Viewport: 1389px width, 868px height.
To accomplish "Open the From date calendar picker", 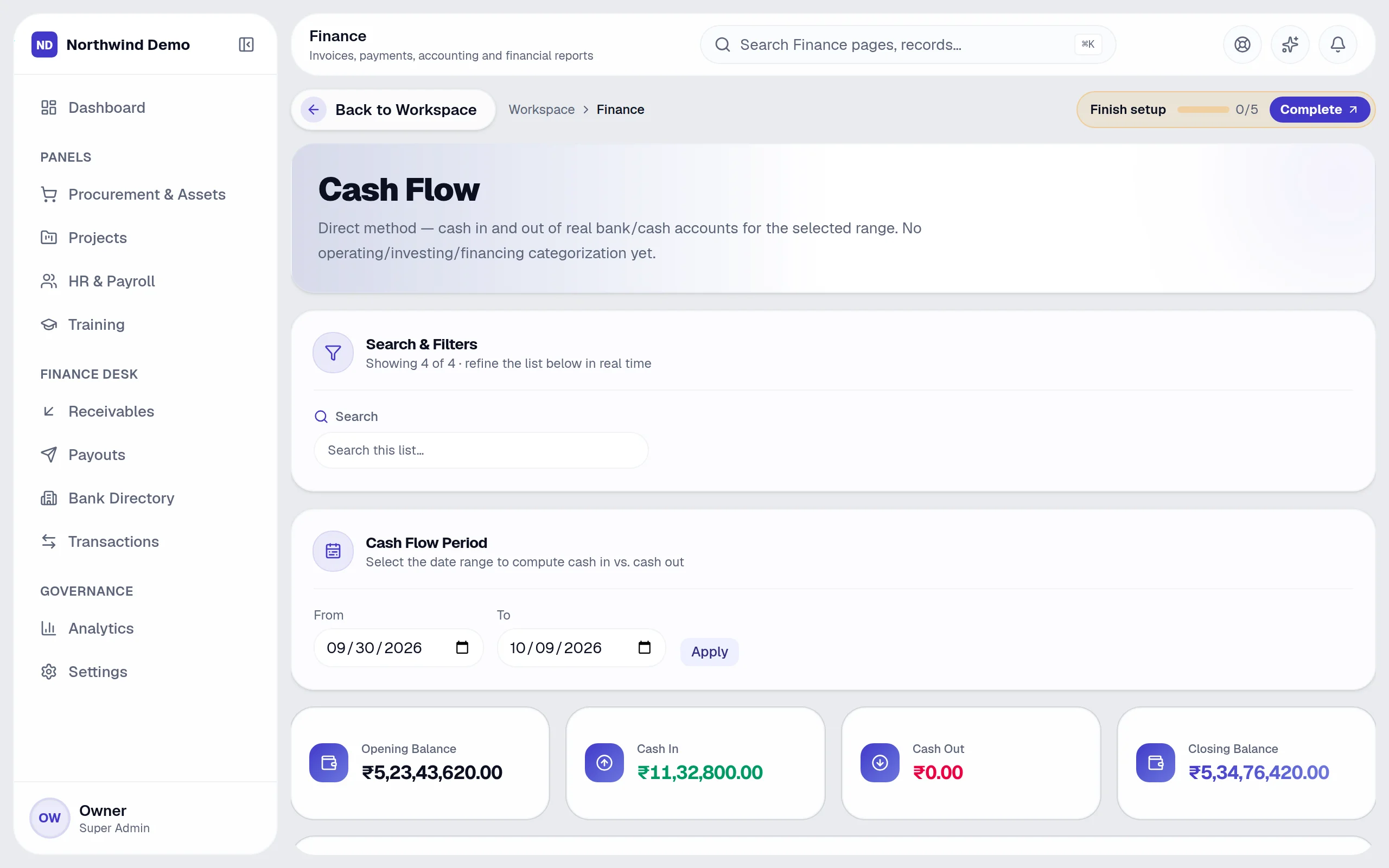I will [462, 648].
